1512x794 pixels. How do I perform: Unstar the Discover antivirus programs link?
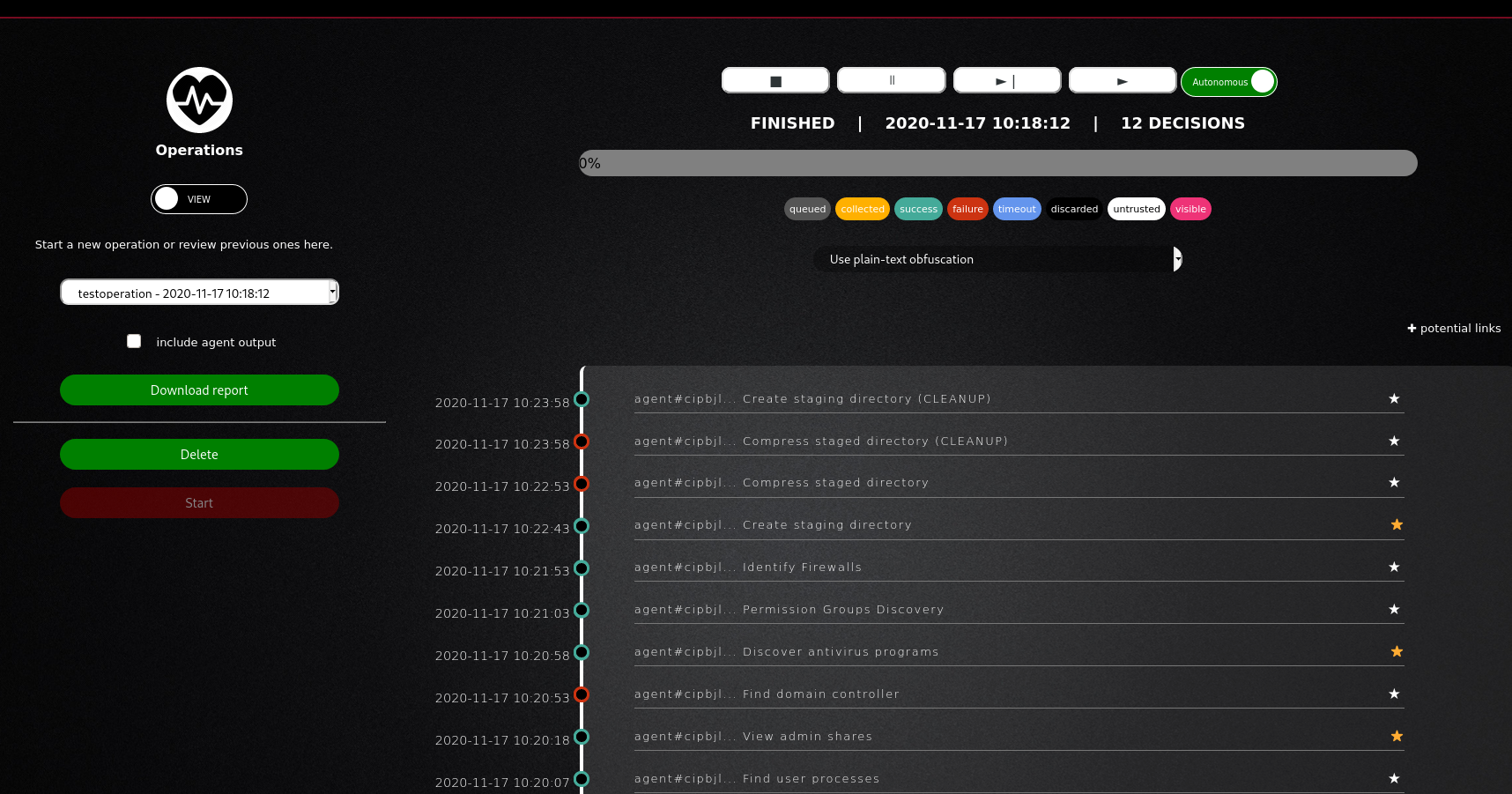tap(1397, 652)
